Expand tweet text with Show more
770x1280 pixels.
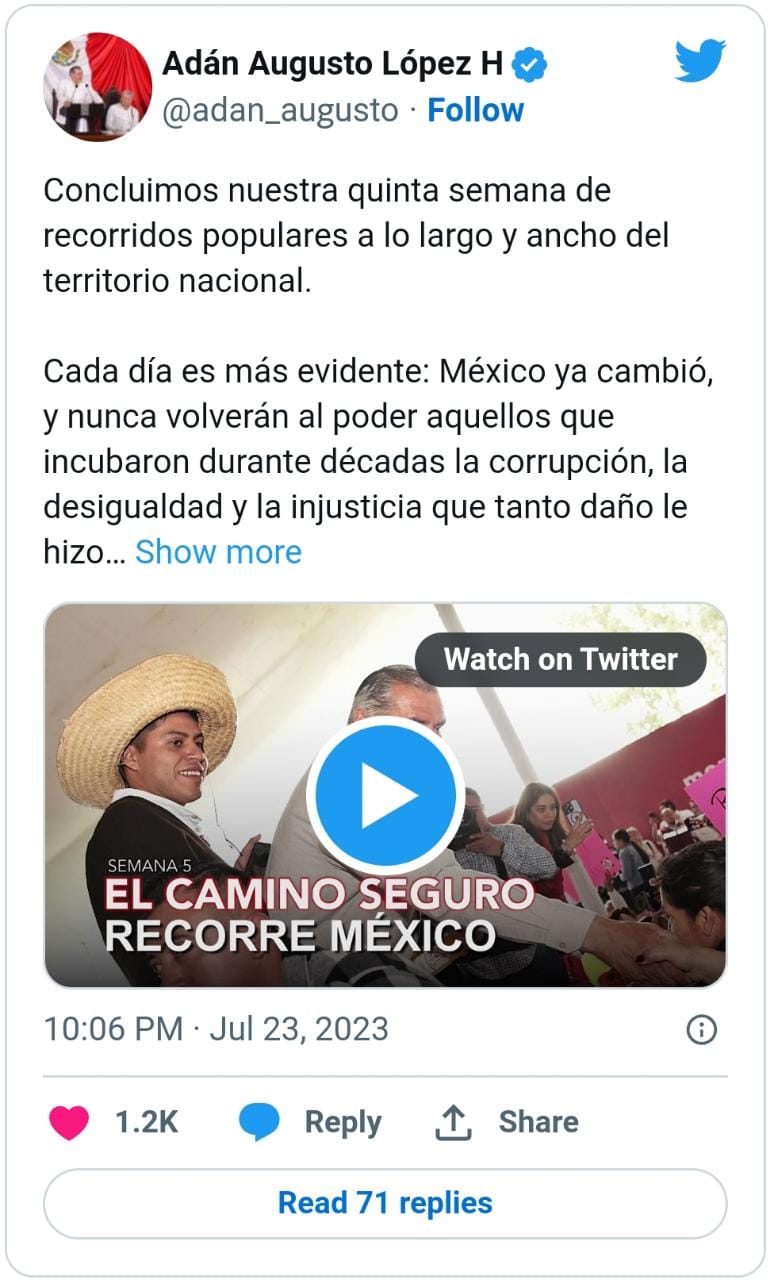[x=218, y=552]
